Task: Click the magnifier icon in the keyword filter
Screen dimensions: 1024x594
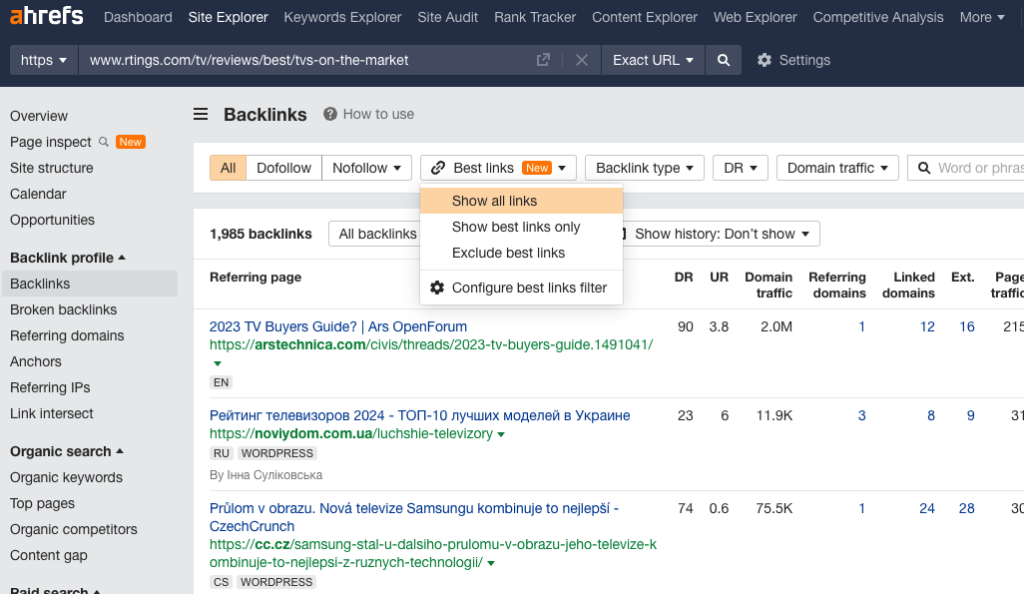Action: [x=923, y=168]
